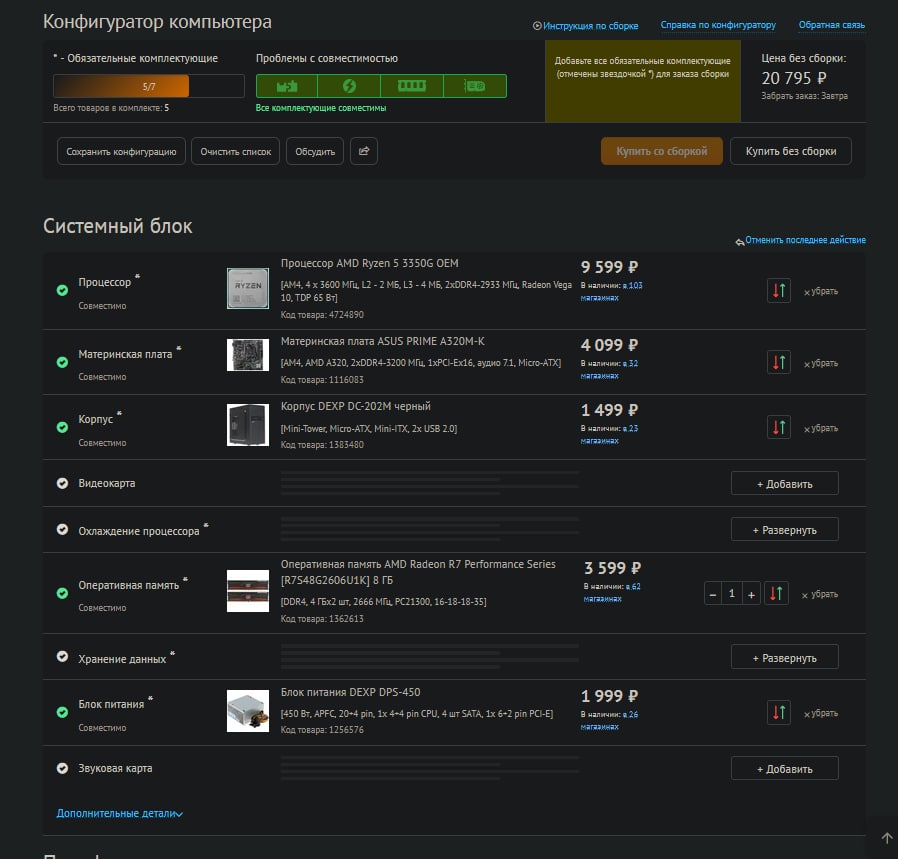The image size is (898, 859).
Task: Click Все комплектующие совместимы status text
Action: coord(321,108)
